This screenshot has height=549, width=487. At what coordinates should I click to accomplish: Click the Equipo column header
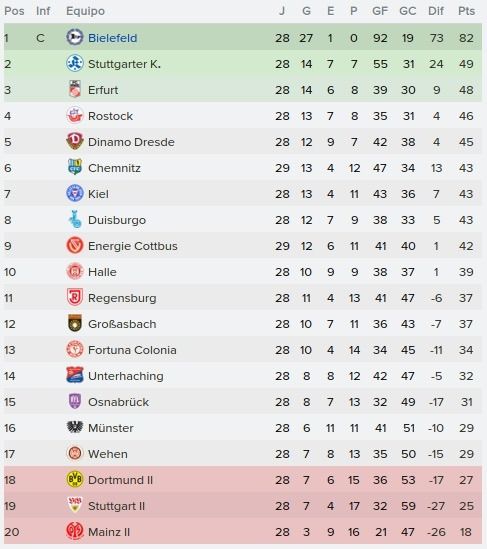coord(85,11)
